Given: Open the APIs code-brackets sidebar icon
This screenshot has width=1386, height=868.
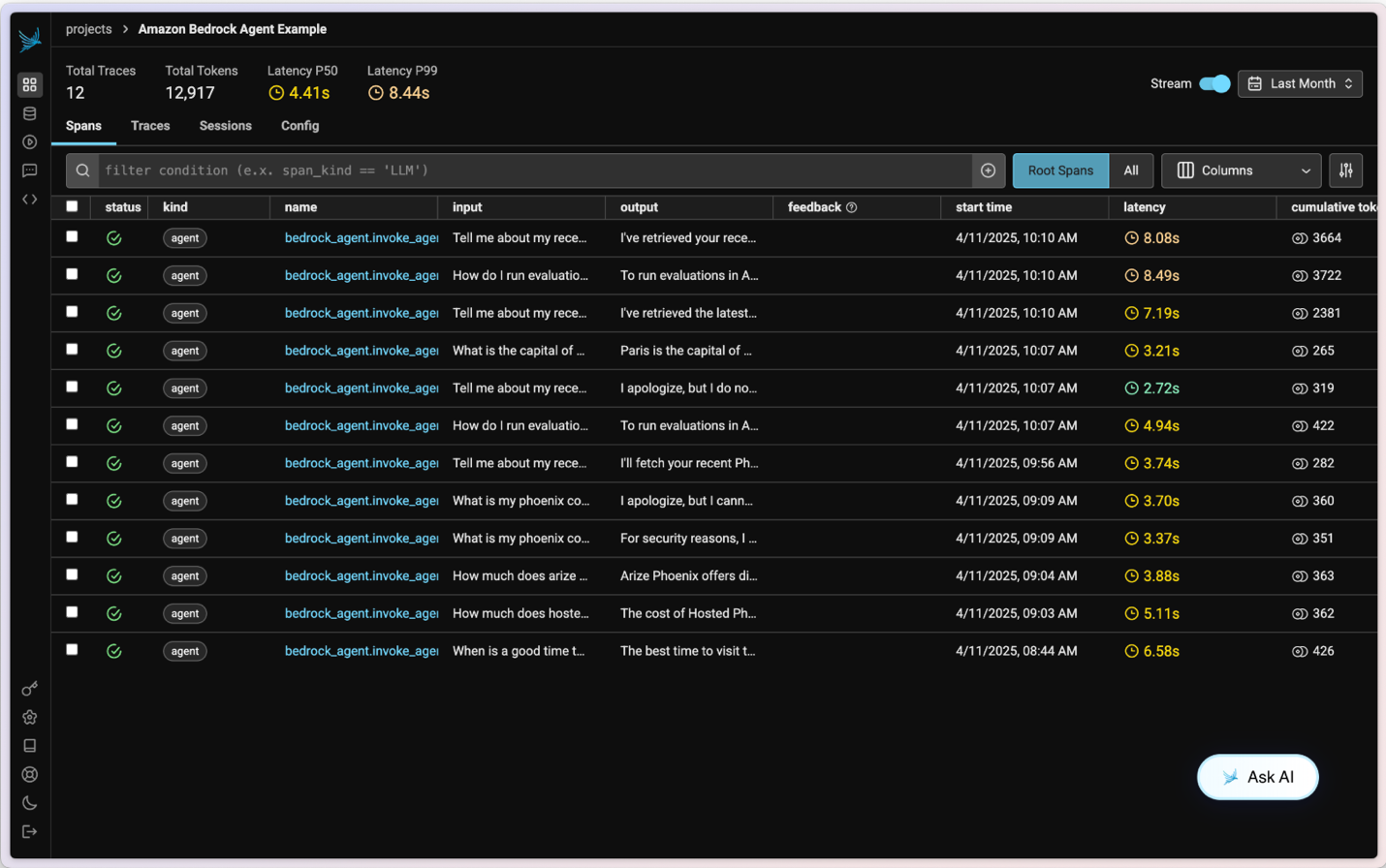Looking at the screenshot, I should tap(30, 200).
